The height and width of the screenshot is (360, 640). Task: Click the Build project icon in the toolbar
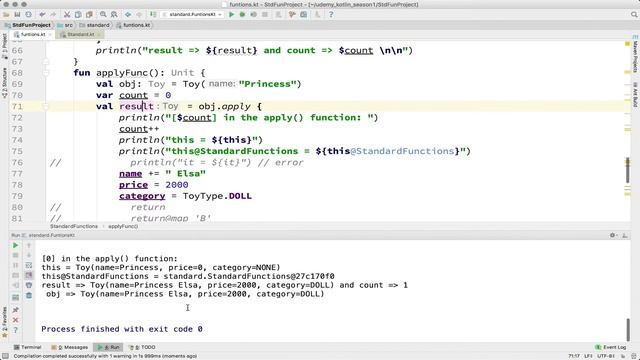point(153,15)
